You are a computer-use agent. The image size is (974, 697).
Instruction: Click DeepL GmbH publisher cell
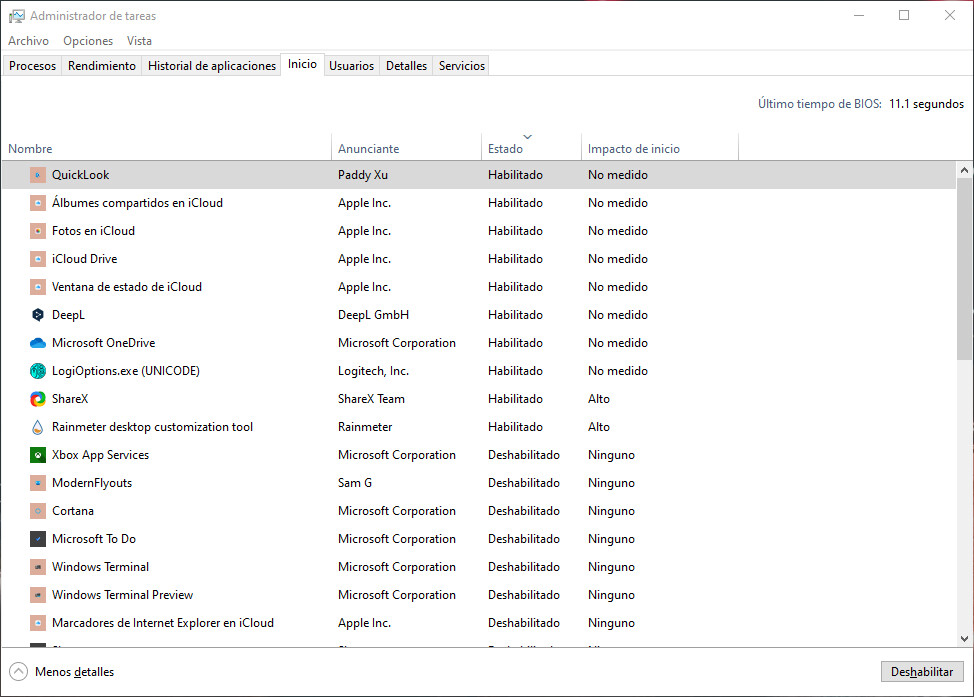(x=373, y=315)
